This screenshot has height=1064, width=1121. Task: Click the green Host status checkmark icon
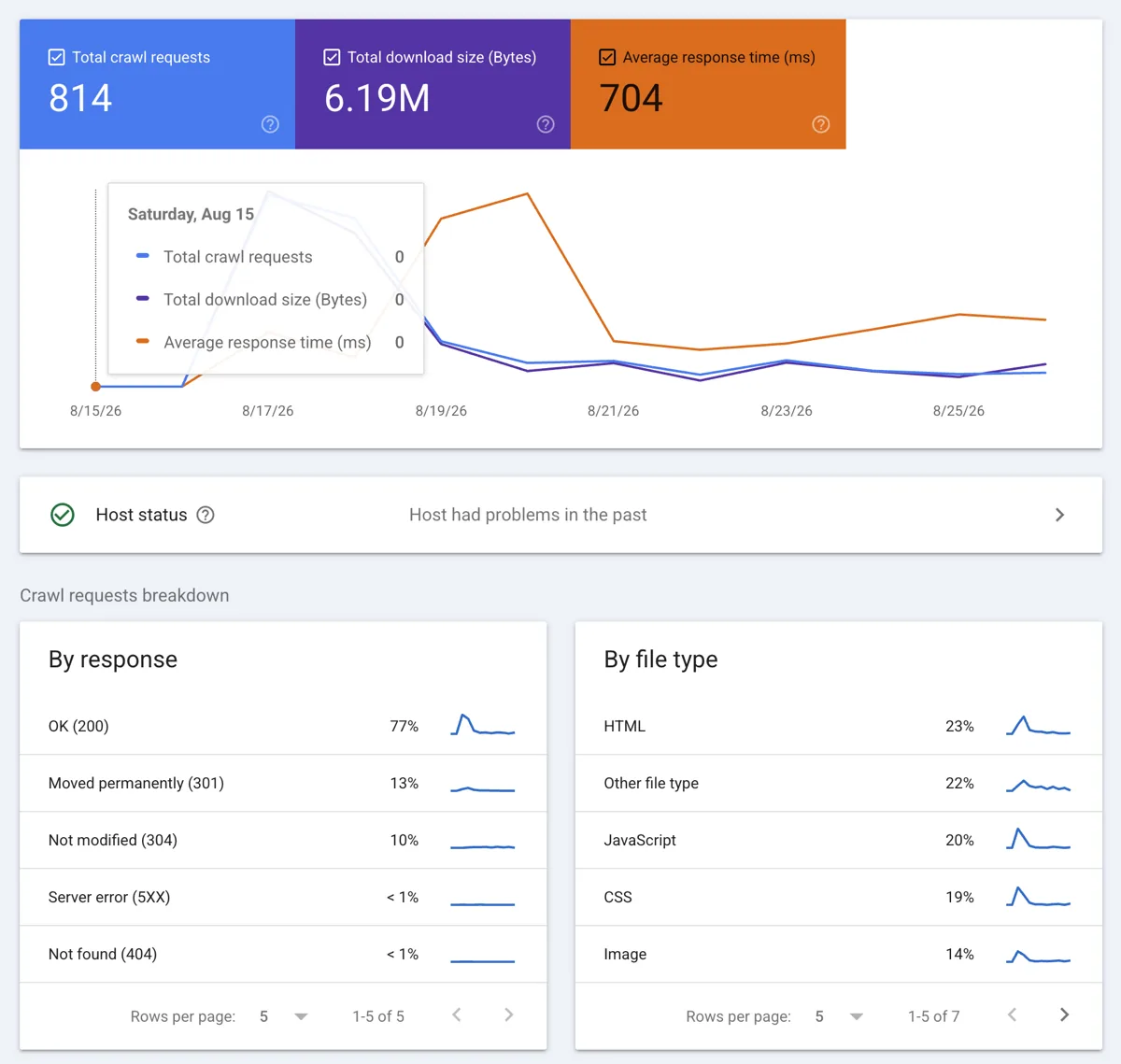click(63, 515)
